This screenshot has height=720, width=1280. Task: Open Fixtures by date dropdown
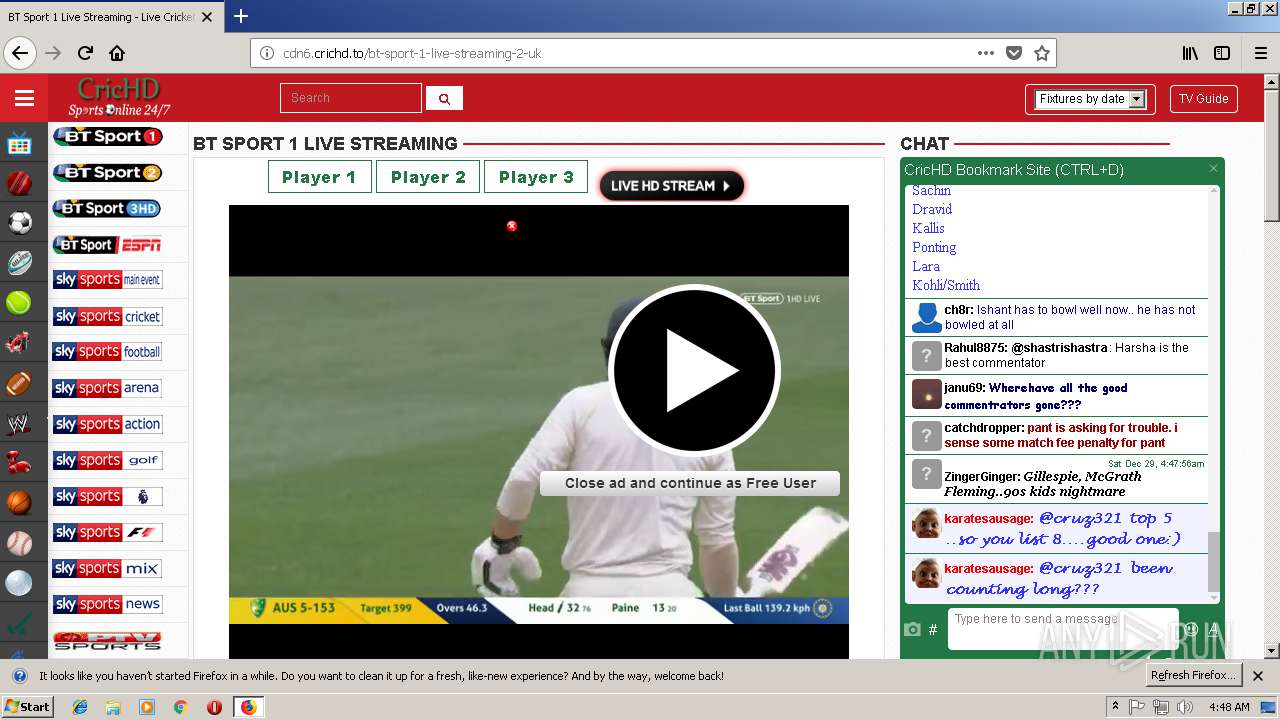1091,99
